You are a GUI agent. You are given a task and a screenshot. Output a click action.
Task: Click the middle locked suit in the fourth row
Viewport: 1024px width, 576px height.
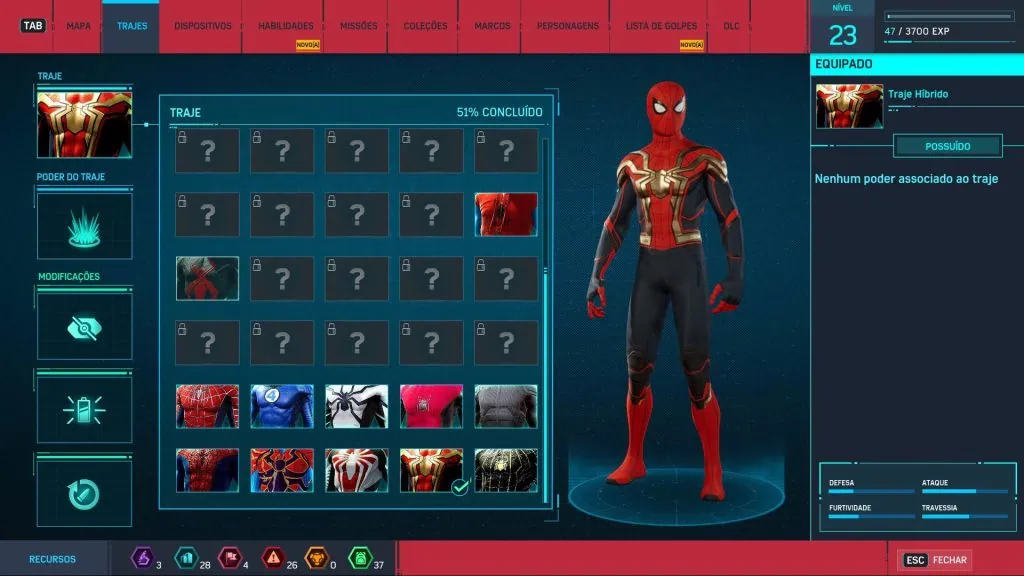(357, 342)
